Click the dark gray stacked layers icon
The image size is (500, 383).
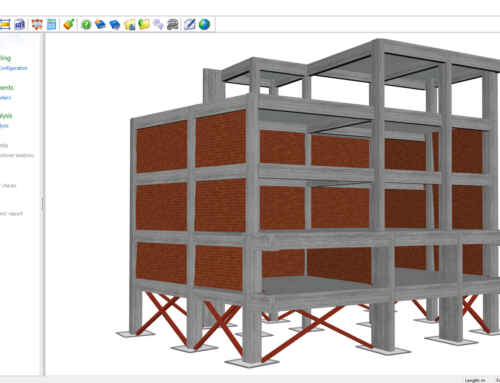point(173,24)
